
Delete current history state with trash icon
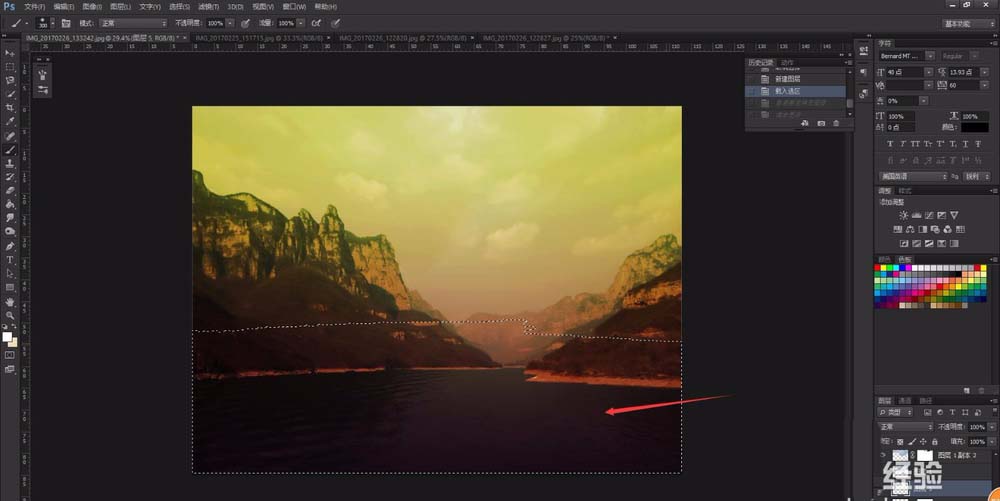click(x=836, y=123)
